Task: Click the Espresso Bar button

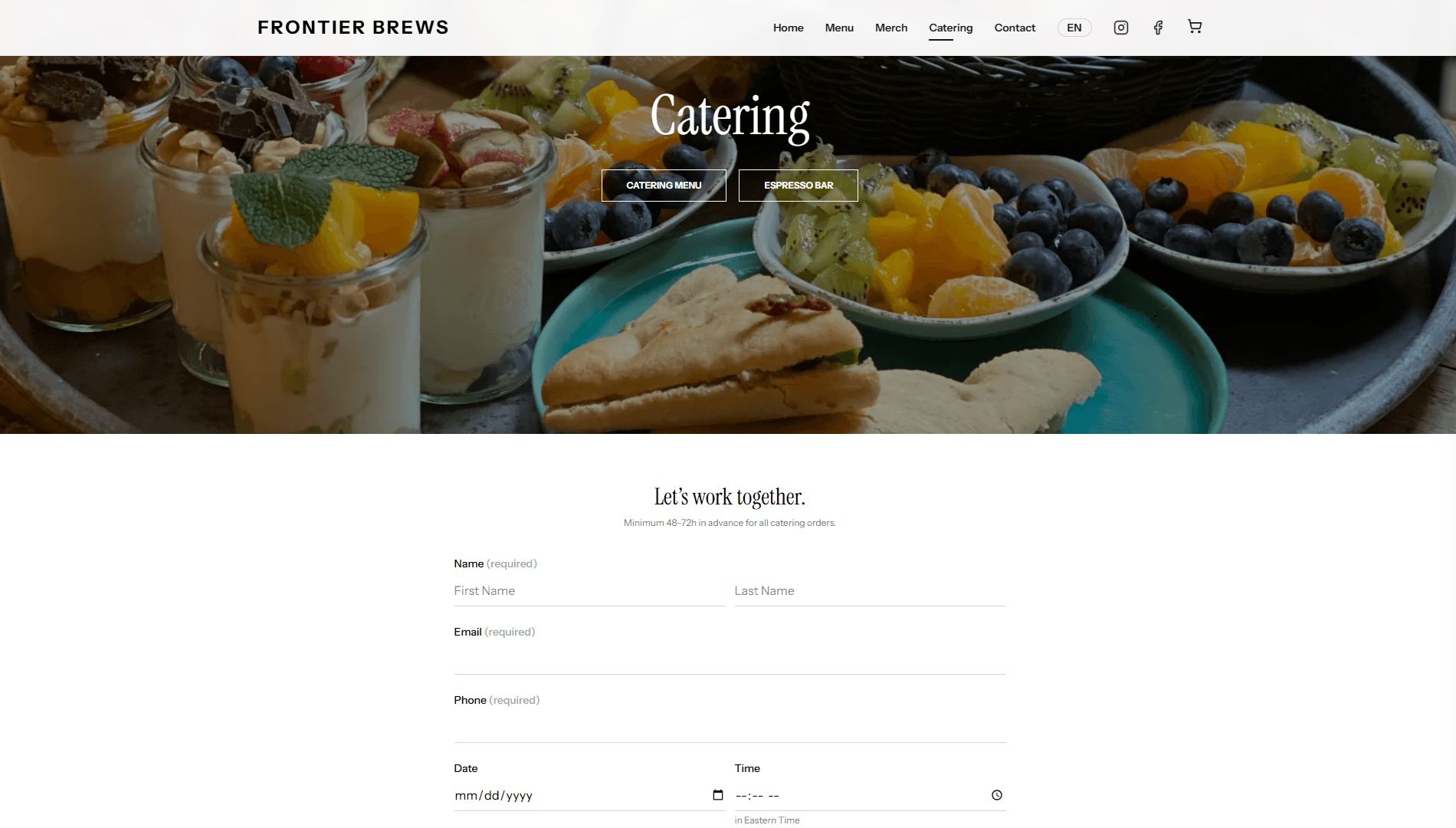Action: [x=799, y=186]
